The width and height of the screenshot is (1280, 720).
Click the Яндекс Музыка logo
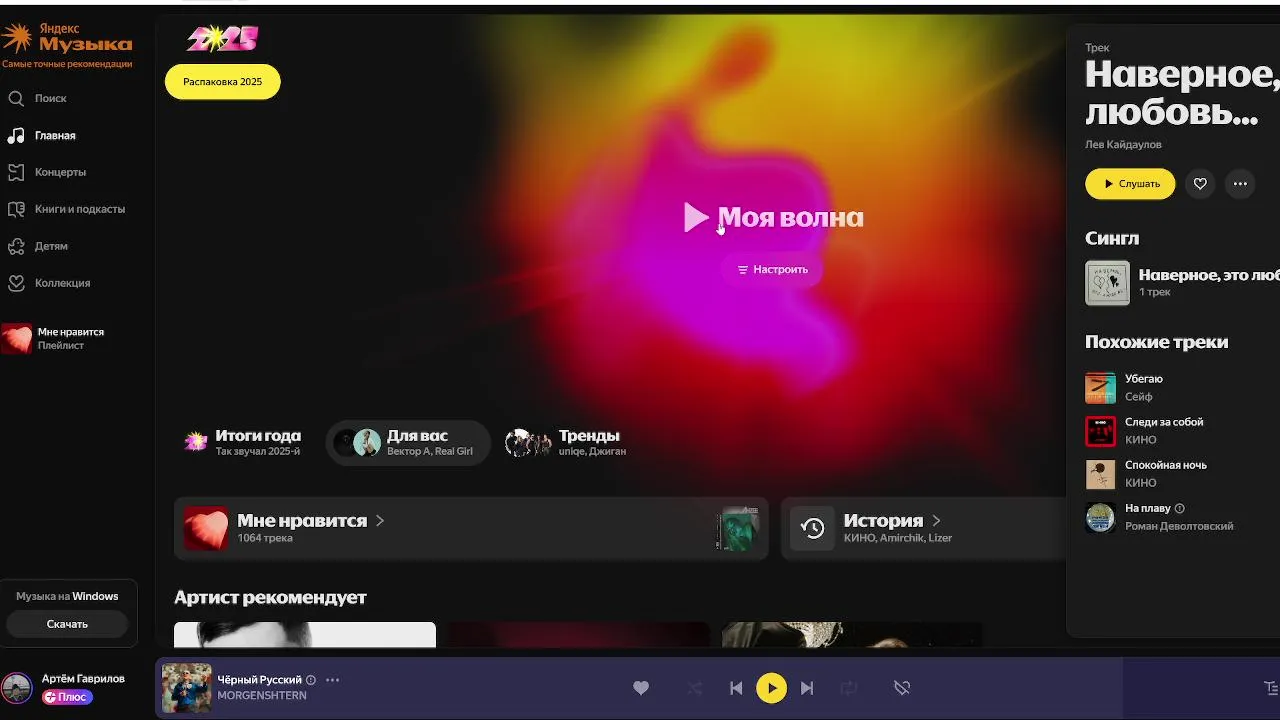coord(66,40)
